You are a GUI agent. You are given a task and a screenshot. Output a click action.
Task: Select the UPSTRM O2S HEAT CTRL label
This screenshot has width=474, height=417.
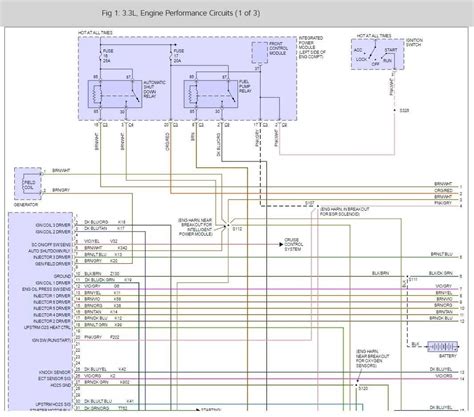click(47, 328)
